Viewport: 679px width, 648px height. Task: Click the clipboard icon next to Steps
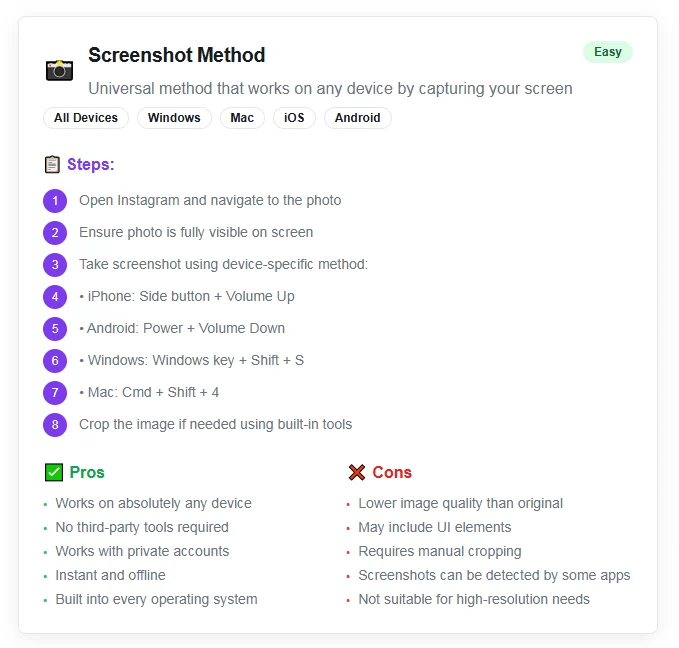53,165
